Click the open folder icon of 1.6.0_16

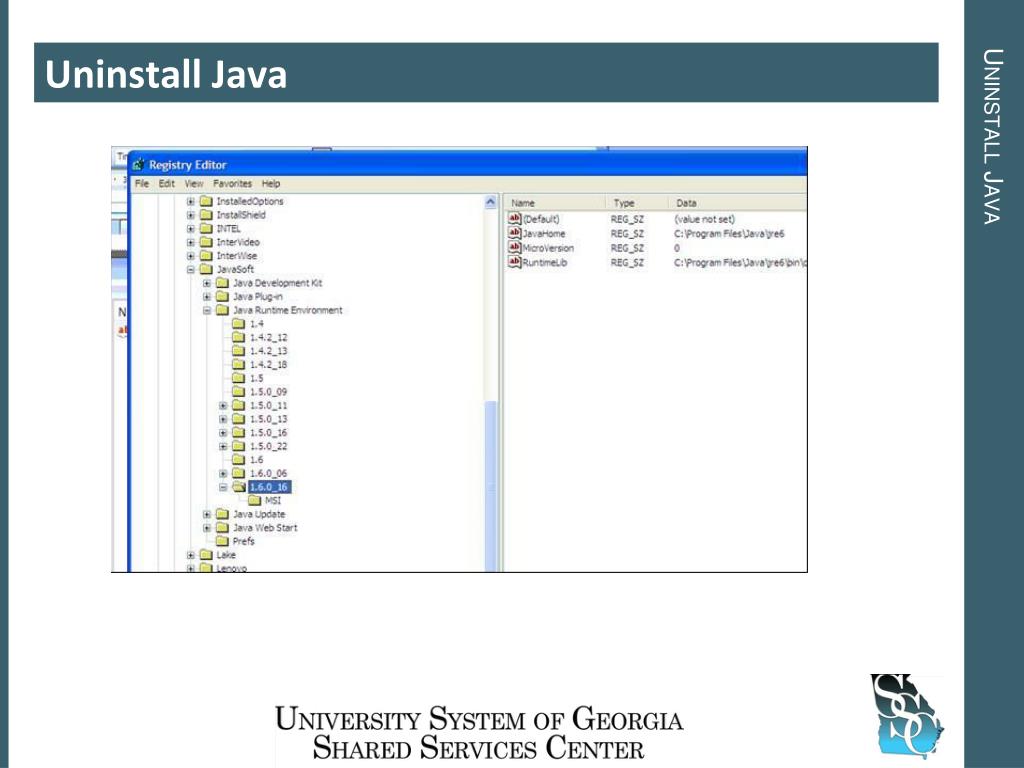[x=239, y=487]
